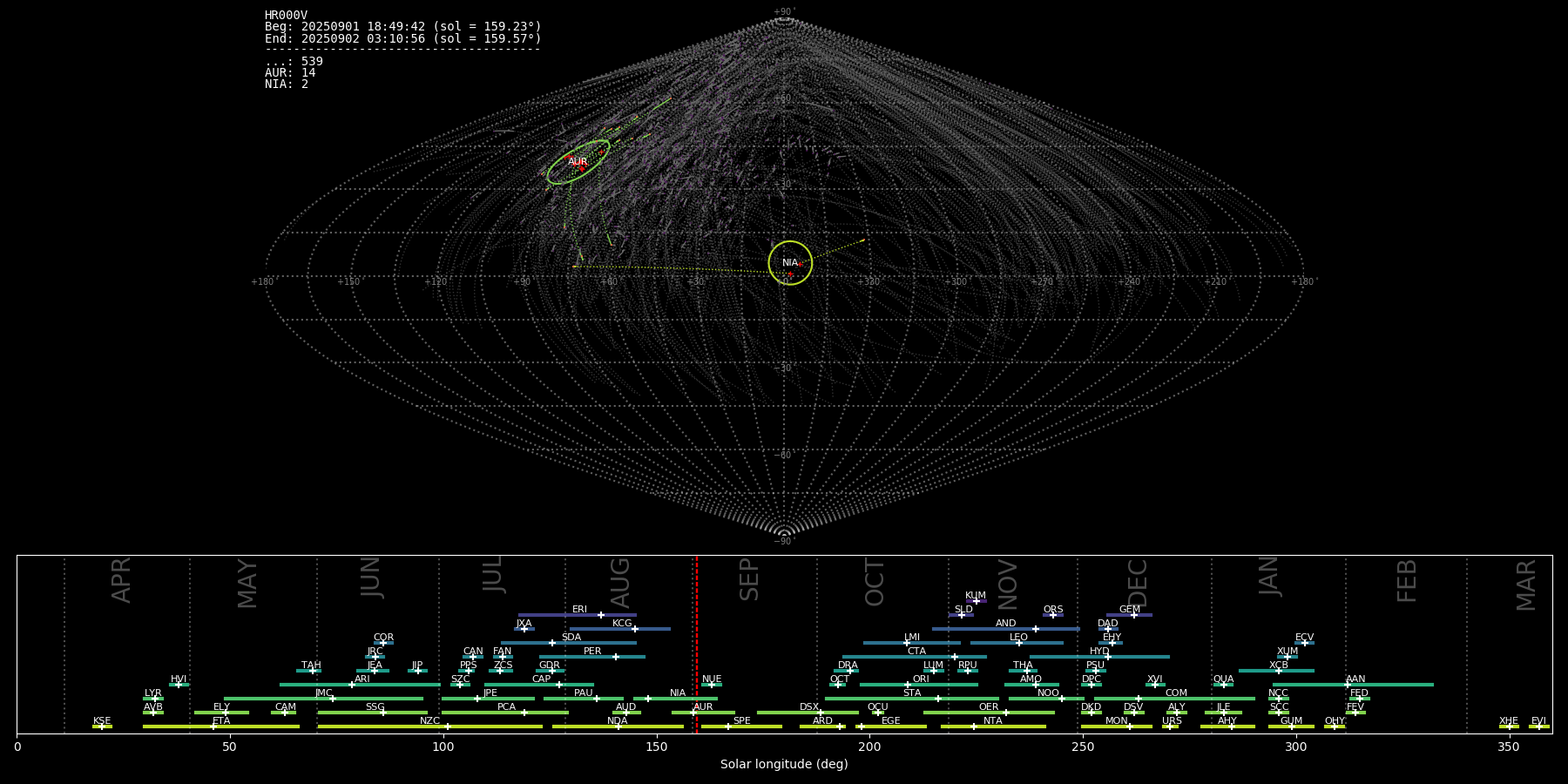
Task: Click the AUR label in the timeline chart
Action: (703, 707)
